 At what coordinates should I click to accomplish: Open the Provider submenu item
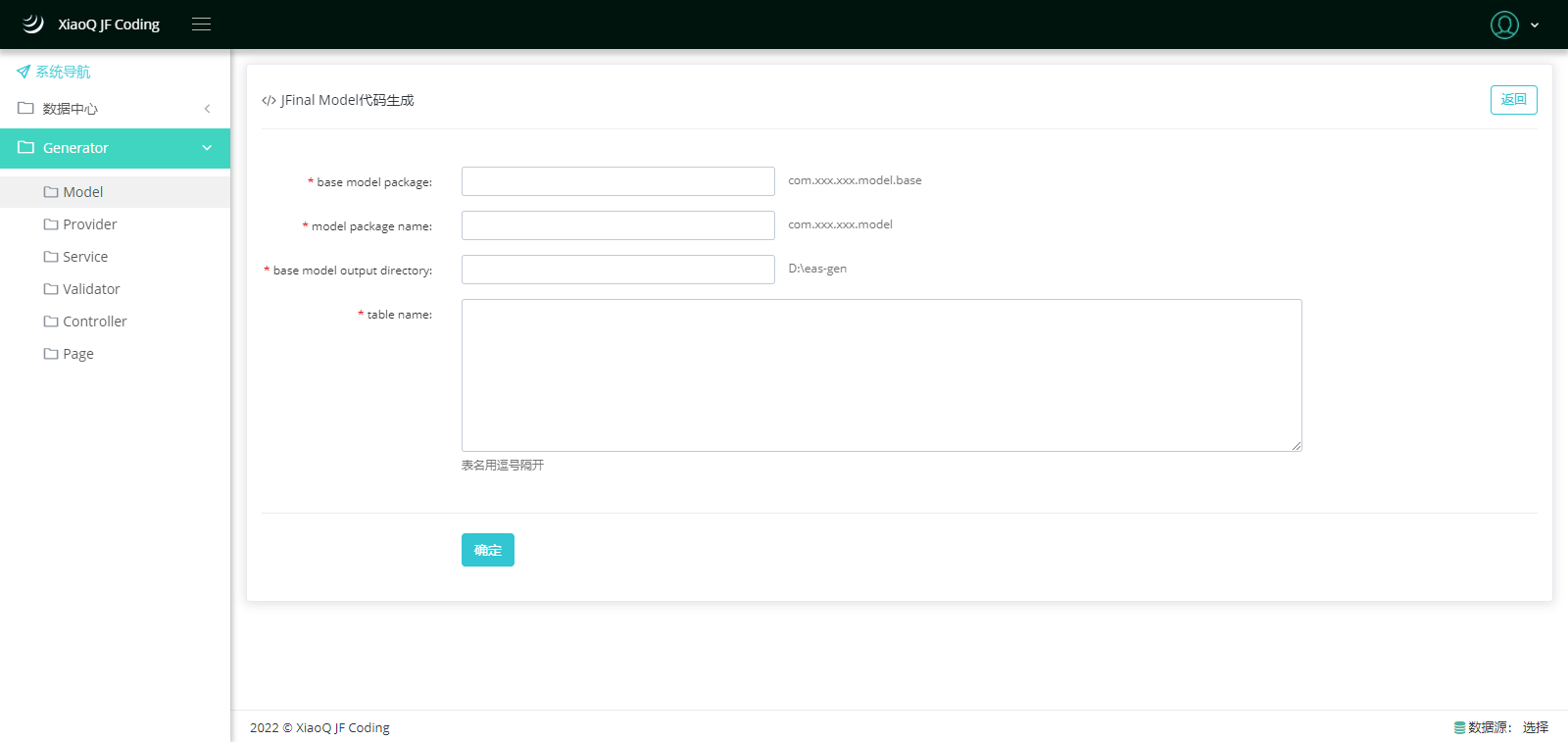[x=115, y=224]
